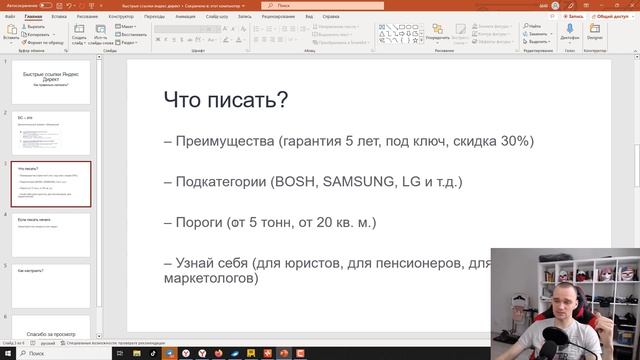640x360 pixels.
Task: Click the slide panel scrollbar down arrow
Action: click(x=99, y=336)
